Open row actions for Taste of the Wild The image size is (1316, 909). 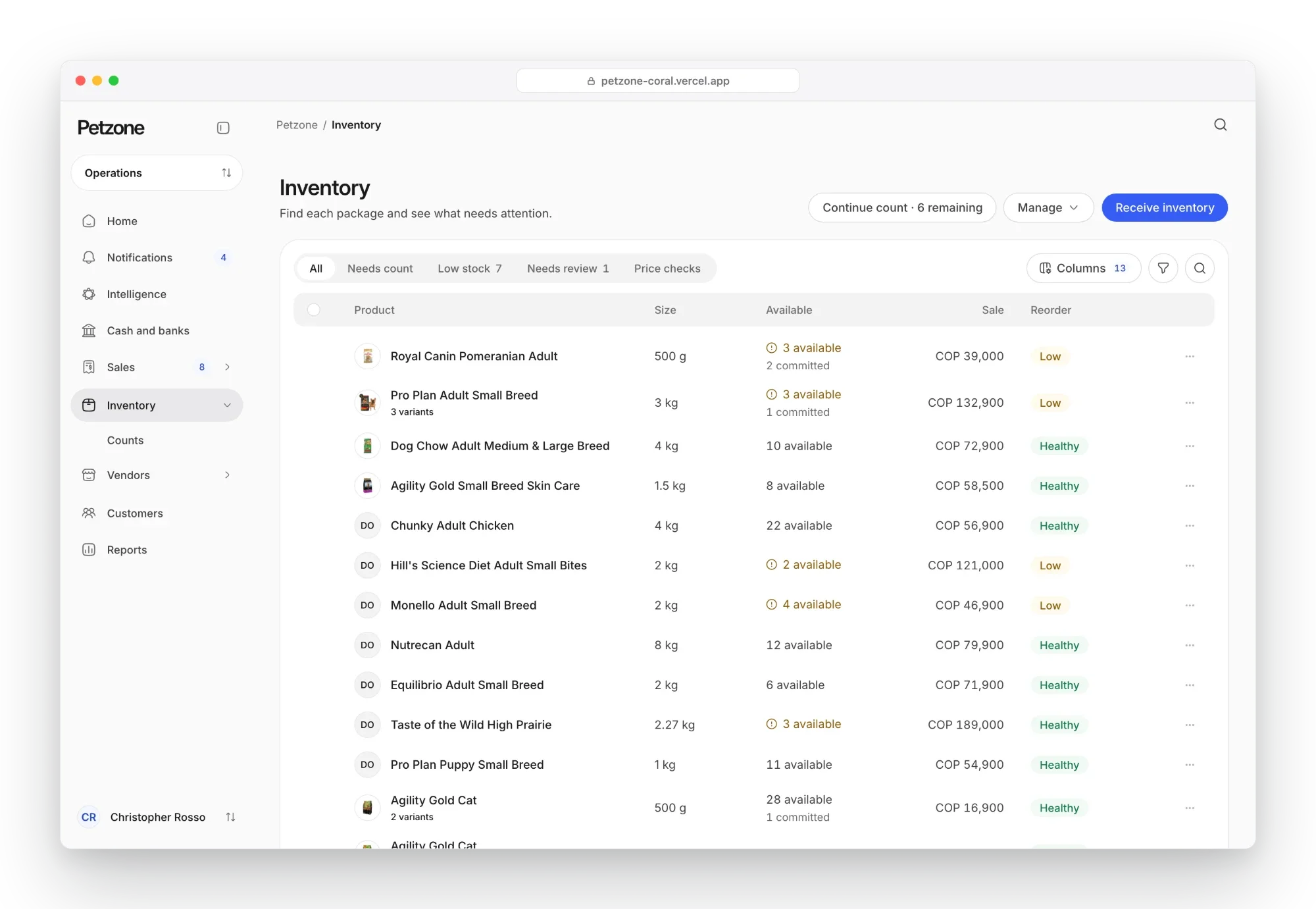[x=1190, y=725]
